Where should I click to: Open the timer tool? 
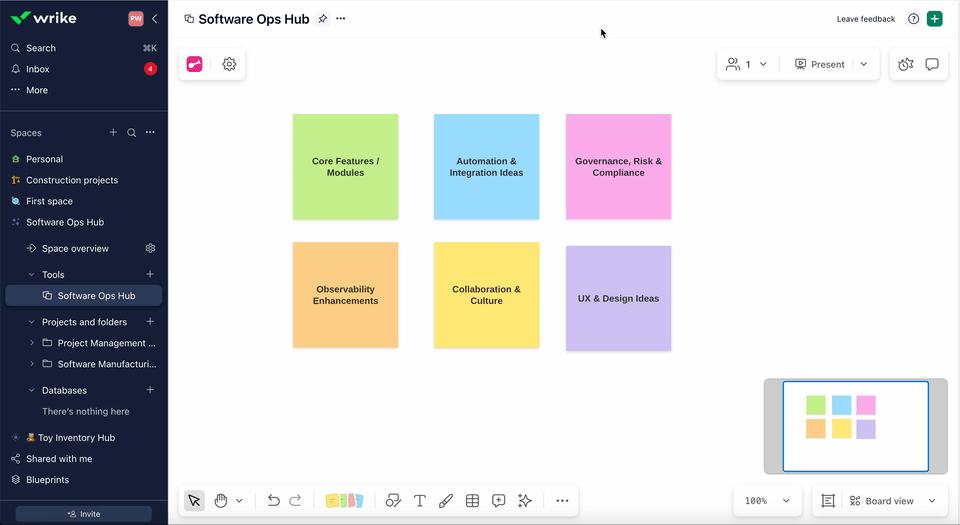pos(906,64)
